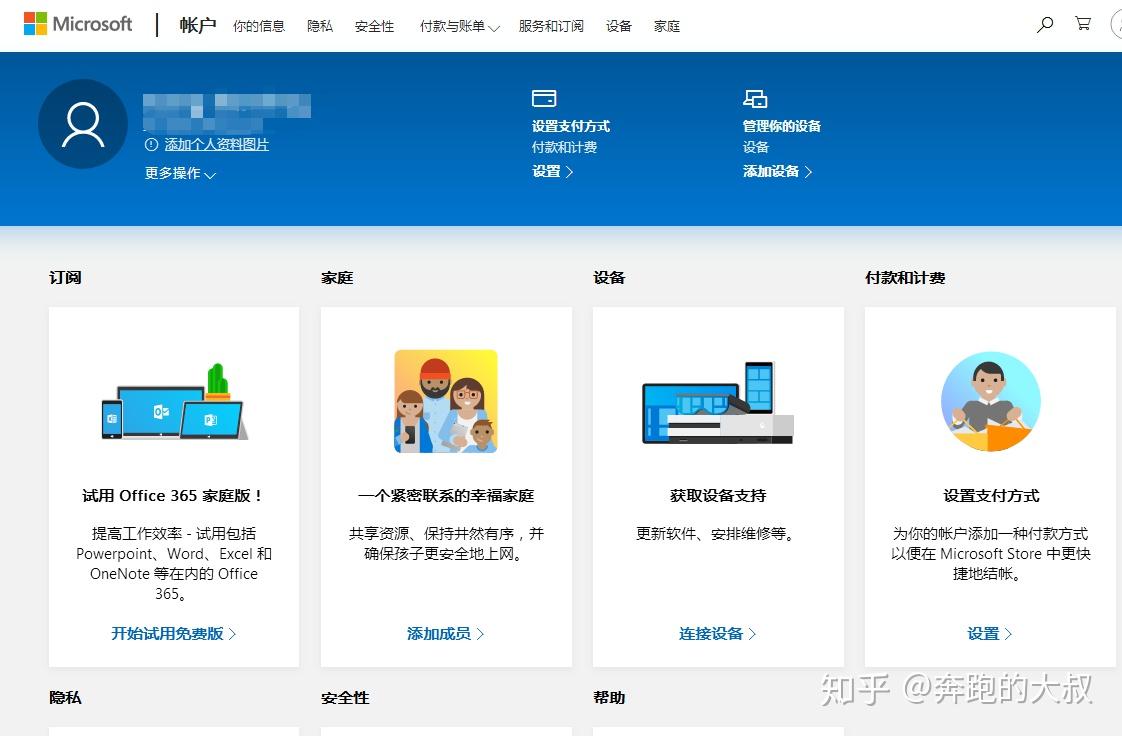Click 开始试用免费版 to try Office 365
Image resolution: width=1122 pixels, height=736 pixels.
[167, 633]
